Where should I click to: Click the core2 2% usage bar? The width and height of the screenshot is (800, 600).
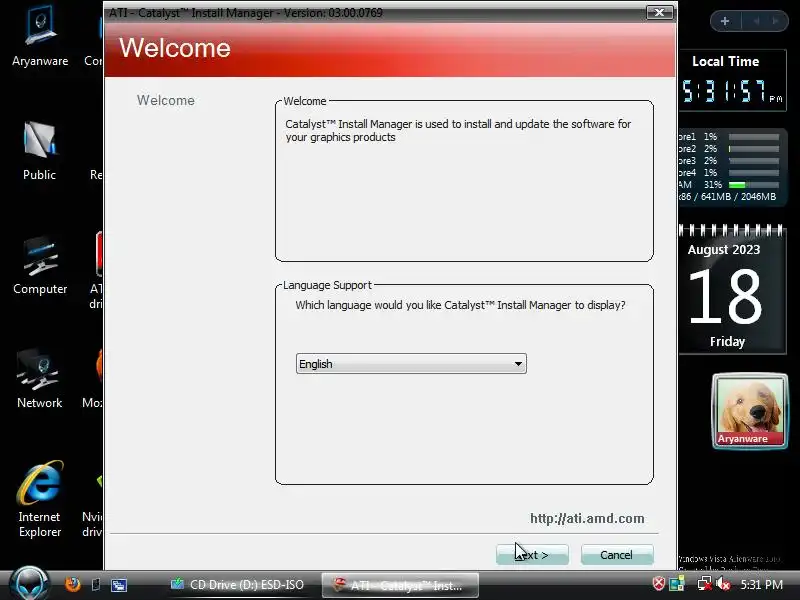tap(754, 149)
